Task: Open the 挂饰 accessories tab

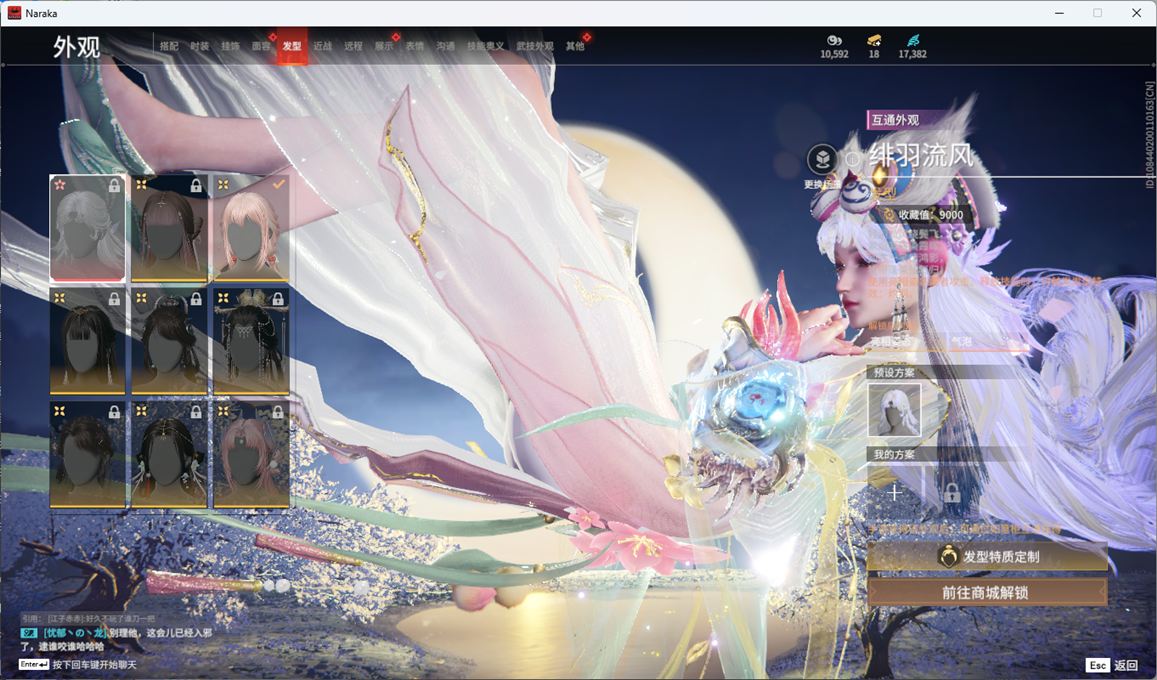Action: (x=230, y=46)
